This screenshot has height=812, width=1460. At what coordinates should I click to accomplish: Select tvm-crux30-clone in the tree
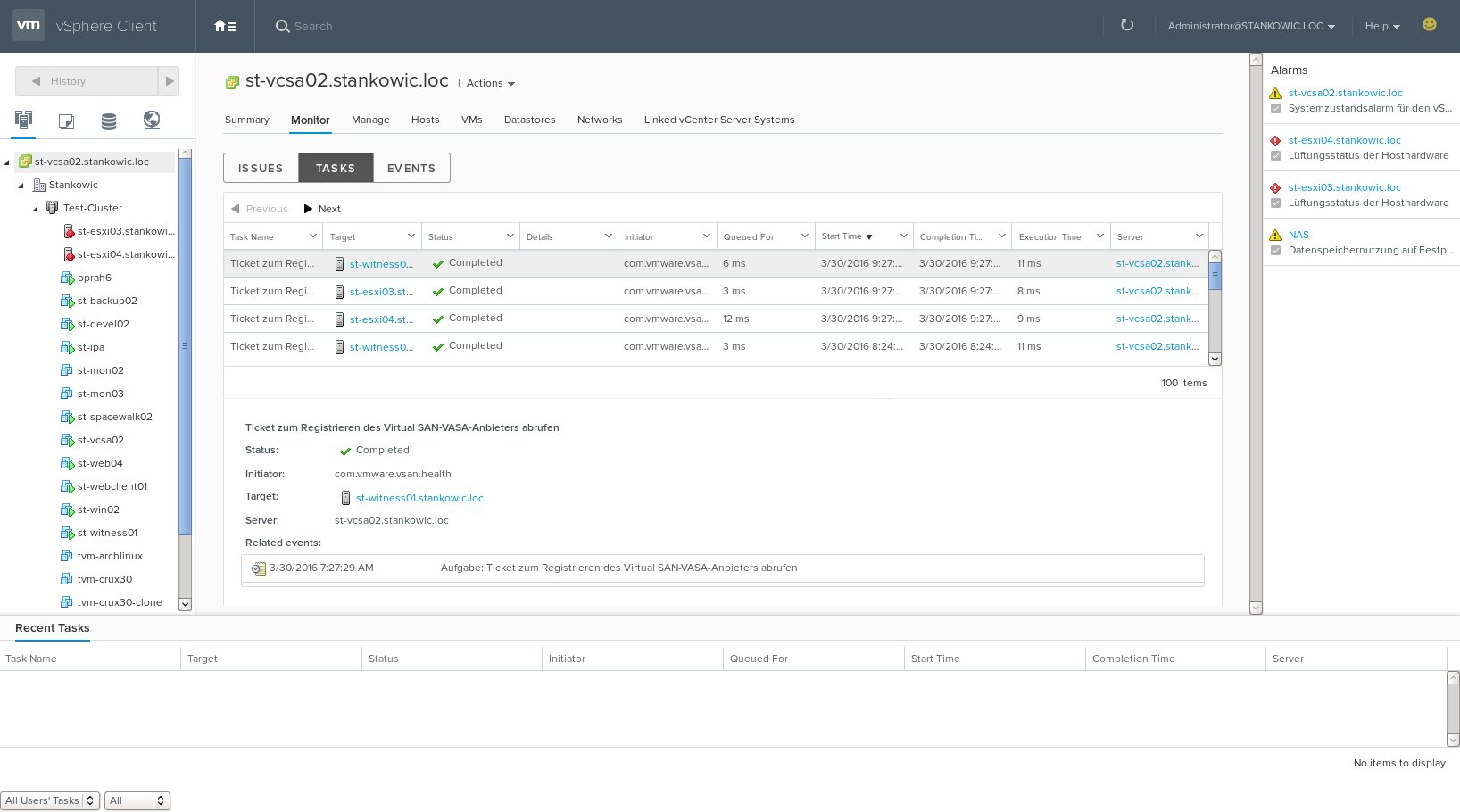click(120, 602)
